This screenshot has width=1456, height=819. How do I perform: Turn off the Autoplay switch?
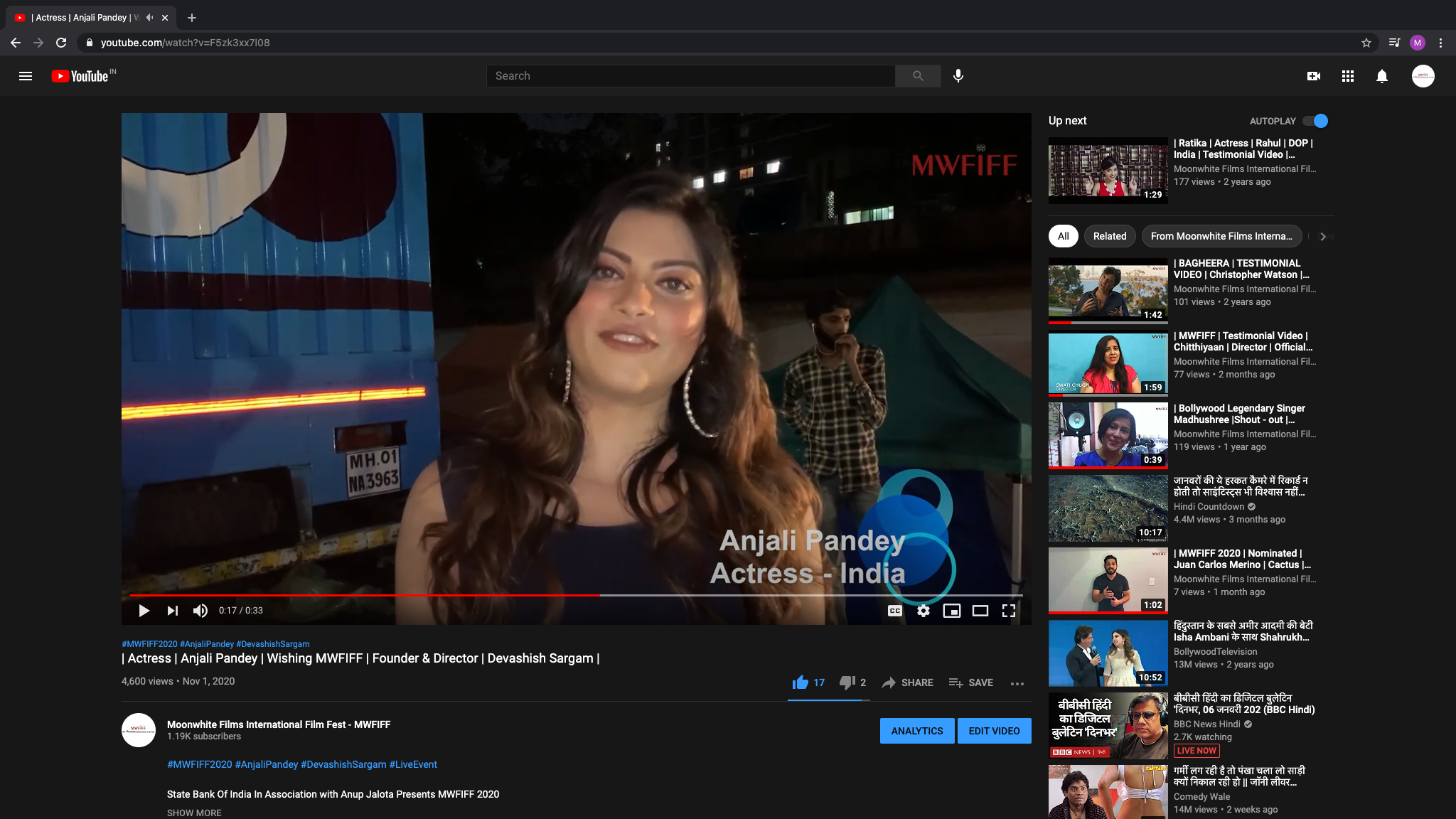[x=1316, y=121]
